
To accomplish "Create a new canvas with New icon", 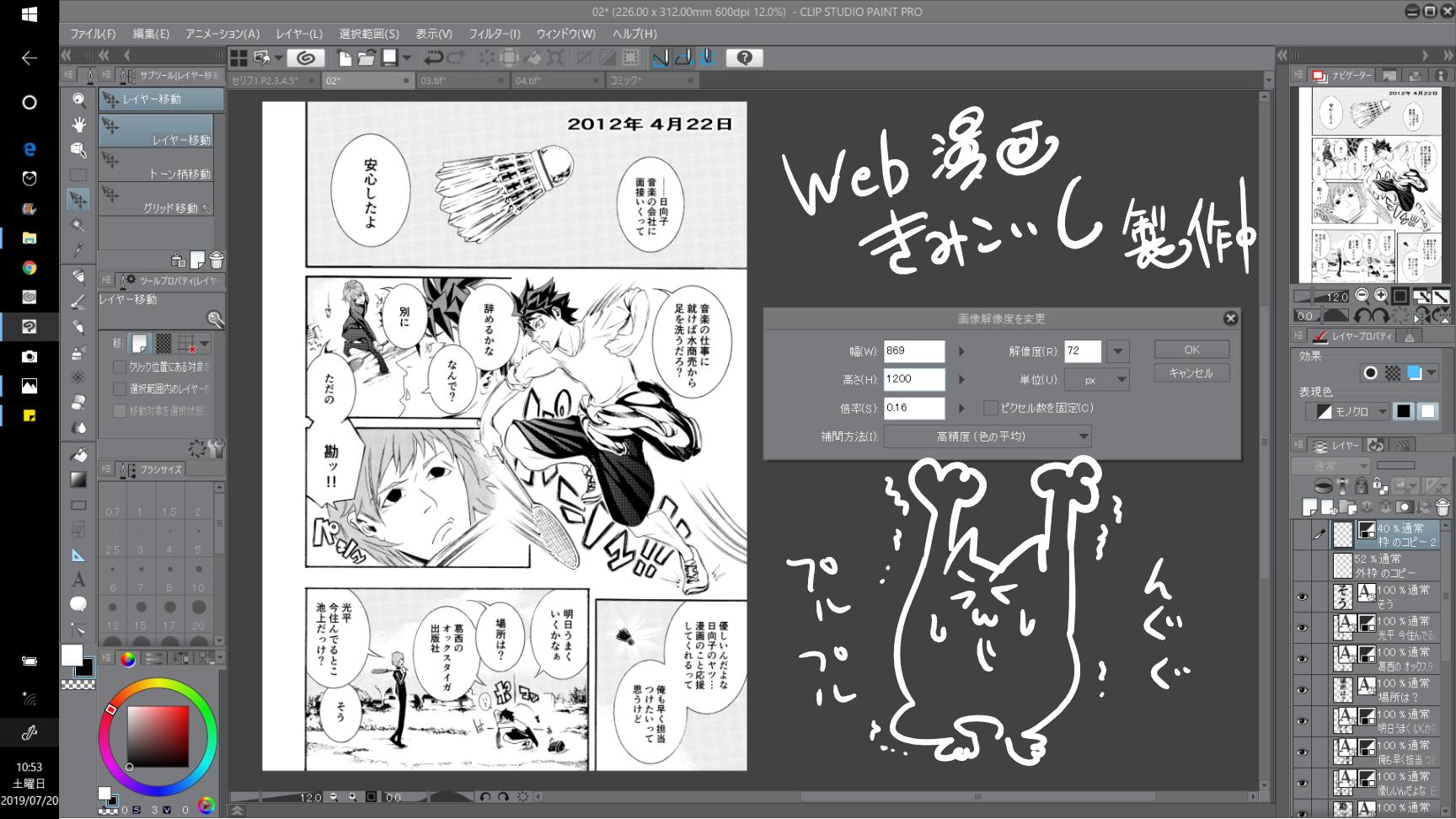I will click(345, 58).
